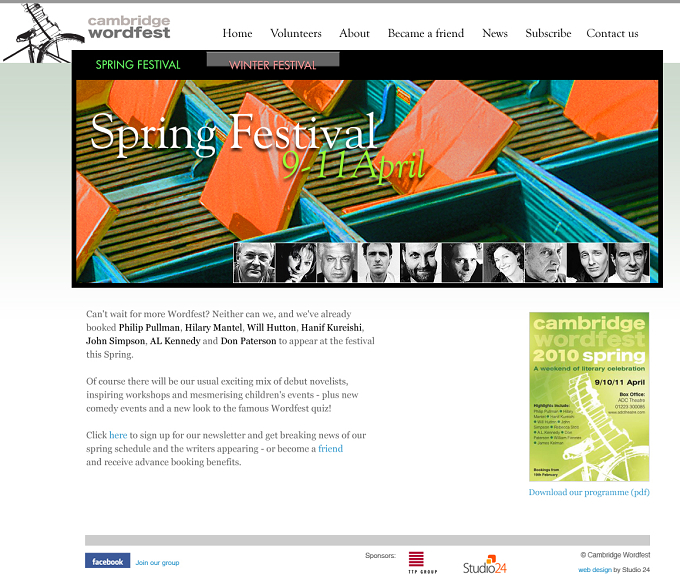Open the 2010 spring programme poster

589,396
